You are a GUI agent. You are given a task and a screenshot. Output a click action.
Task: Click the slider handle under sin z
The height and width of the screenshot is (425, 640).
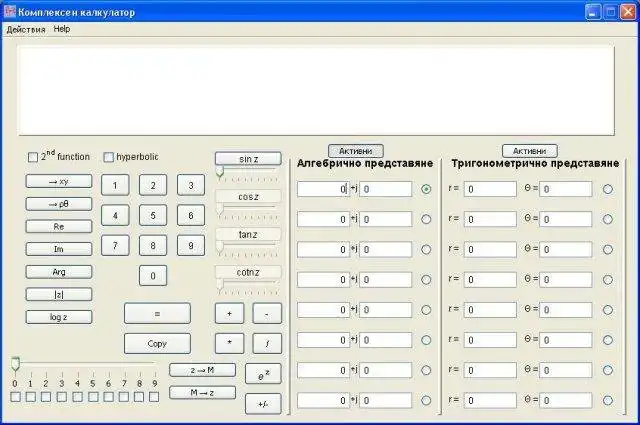coord(220,172)
